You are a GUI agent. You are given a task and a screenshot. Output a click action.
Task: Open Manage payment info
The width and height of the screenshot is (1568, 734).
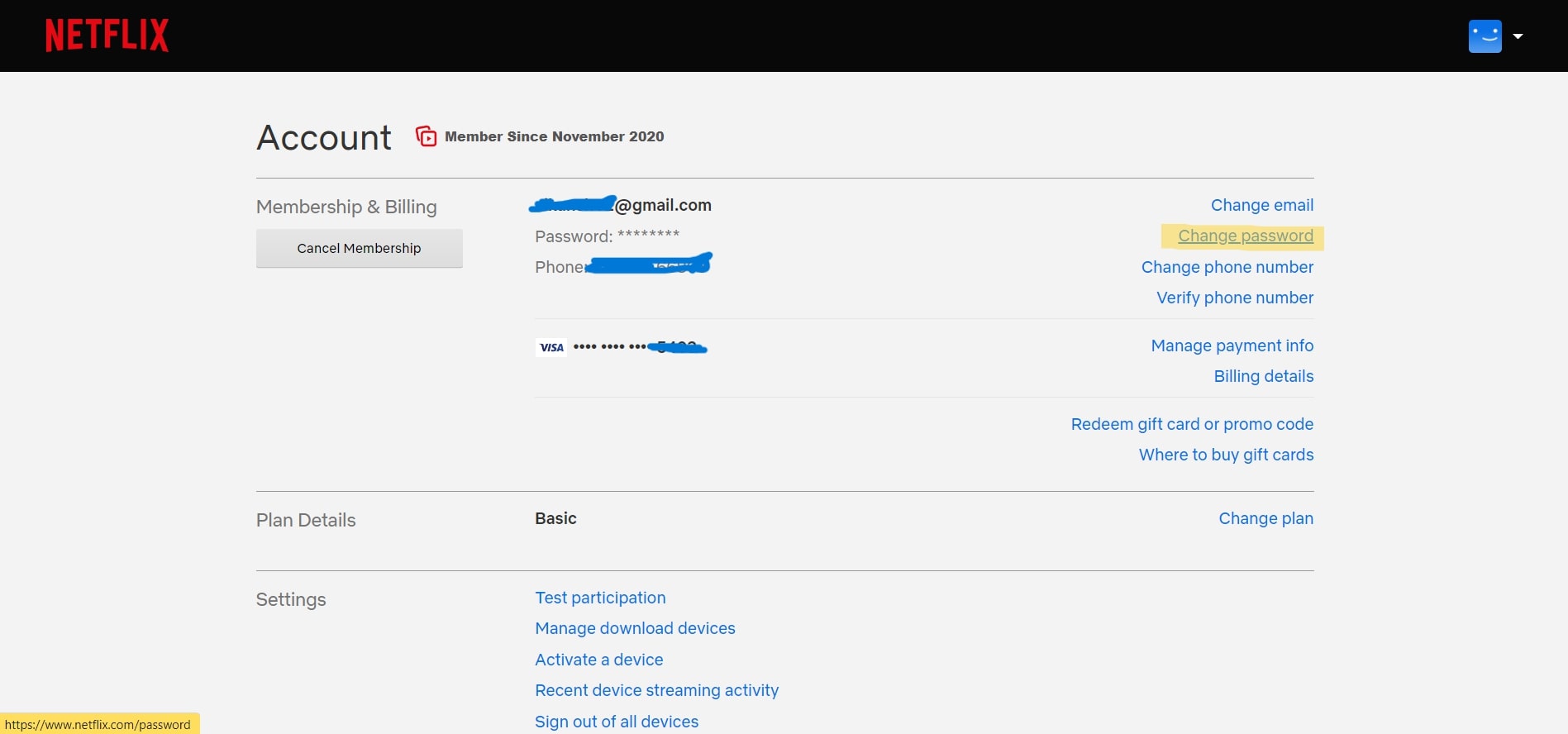pyautogui.click(x=1232, y=346)
